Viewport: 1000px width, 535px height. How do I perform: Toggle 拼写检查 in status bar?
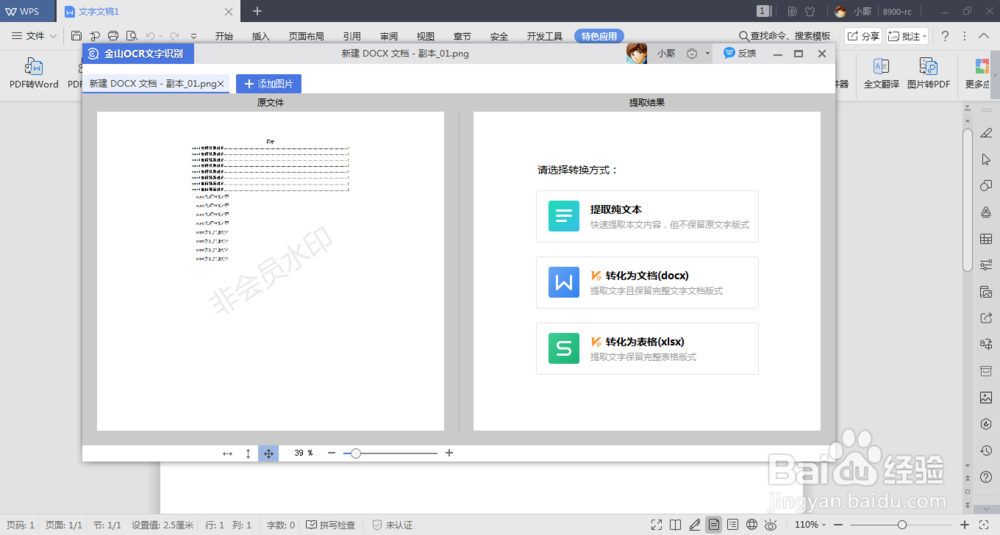[330, 525]
